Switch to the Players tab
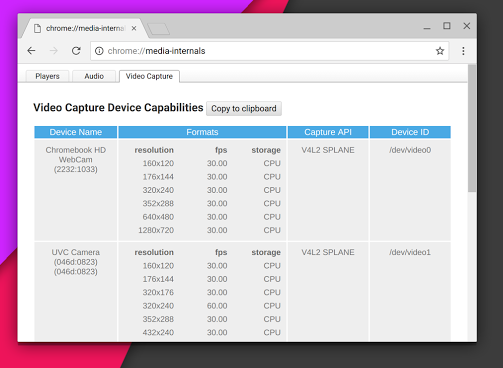 (x=47, y=76)
